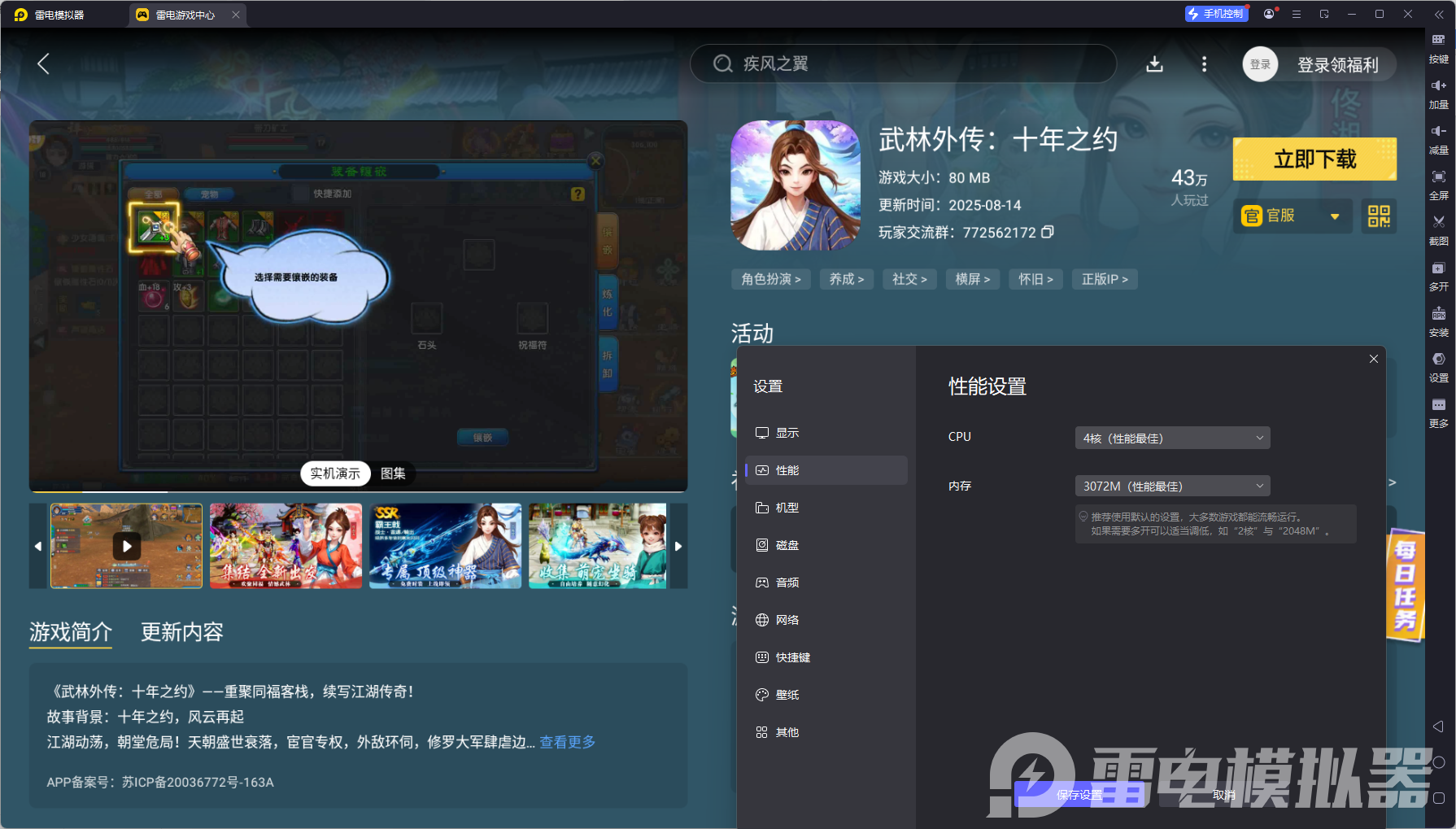This screenshot has height=829, width=1456.
Task: Open the 养成 tag
Action: click(x=846, y=279)
